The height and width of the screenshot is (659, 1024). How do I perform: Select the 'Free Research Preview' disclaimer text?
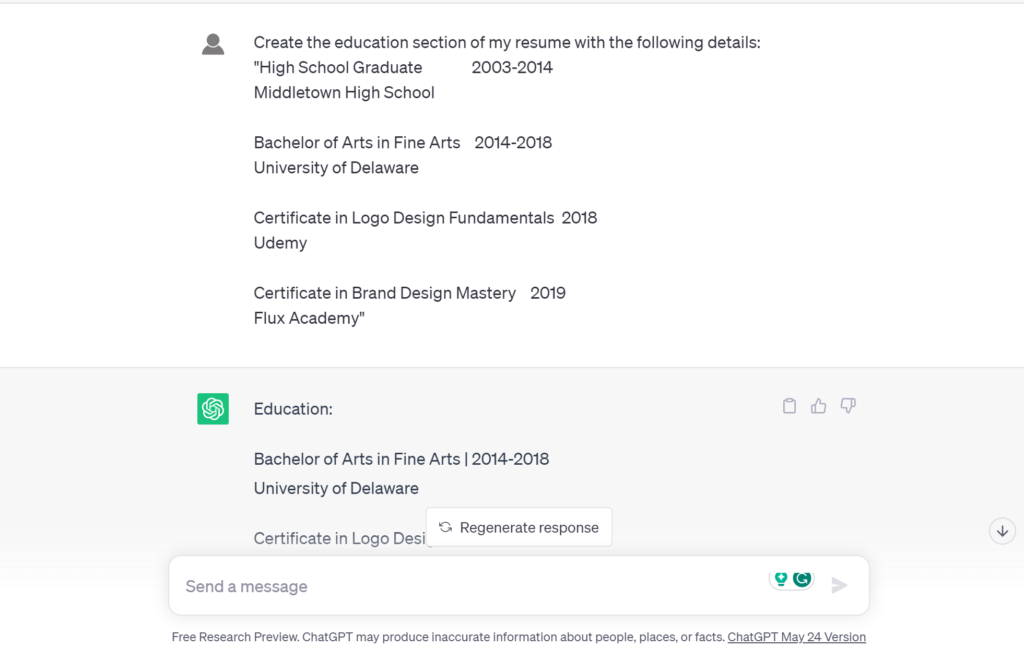(x=448, y=637)
